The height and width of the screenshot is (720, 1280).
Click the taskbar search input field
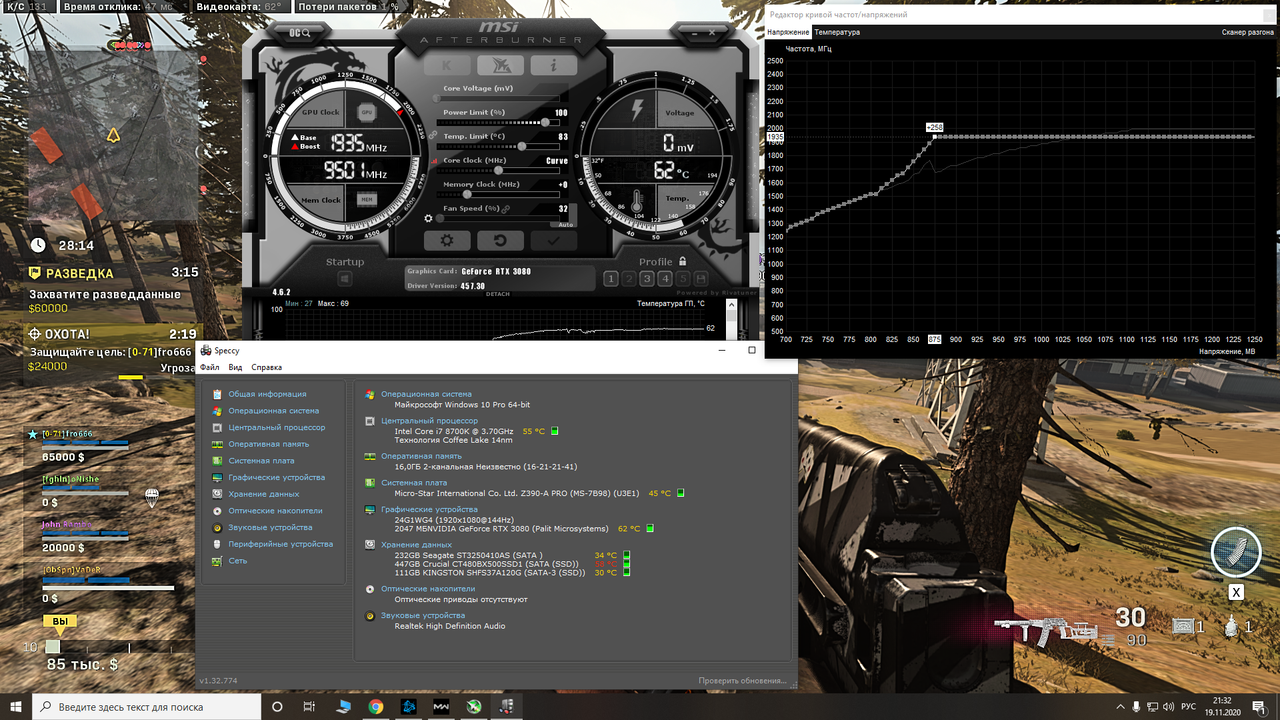pos(146,706)
